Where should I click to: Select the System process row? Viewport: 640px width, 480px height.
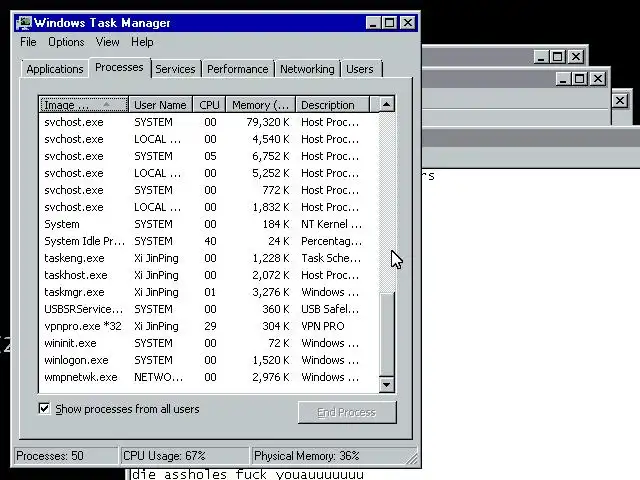[x=209, y=224]
